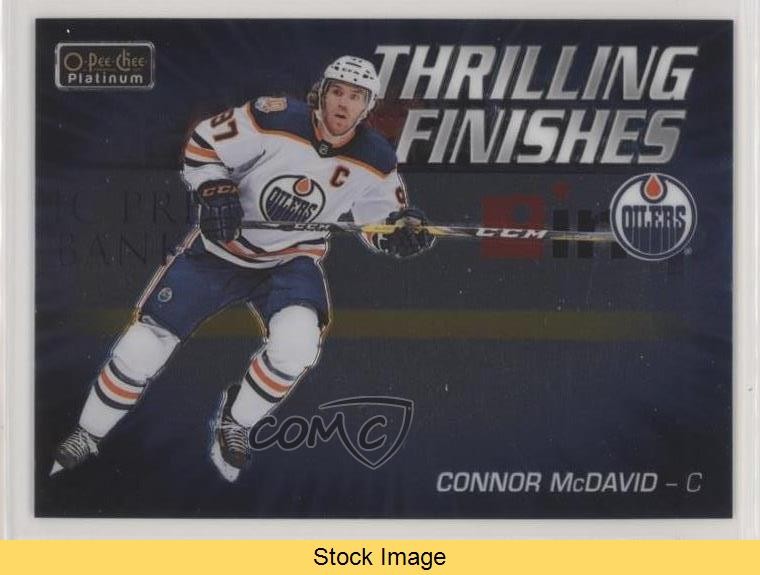Click the round Oilers team logo on right
Screen dimensions: 760x575
coord(653,216)
